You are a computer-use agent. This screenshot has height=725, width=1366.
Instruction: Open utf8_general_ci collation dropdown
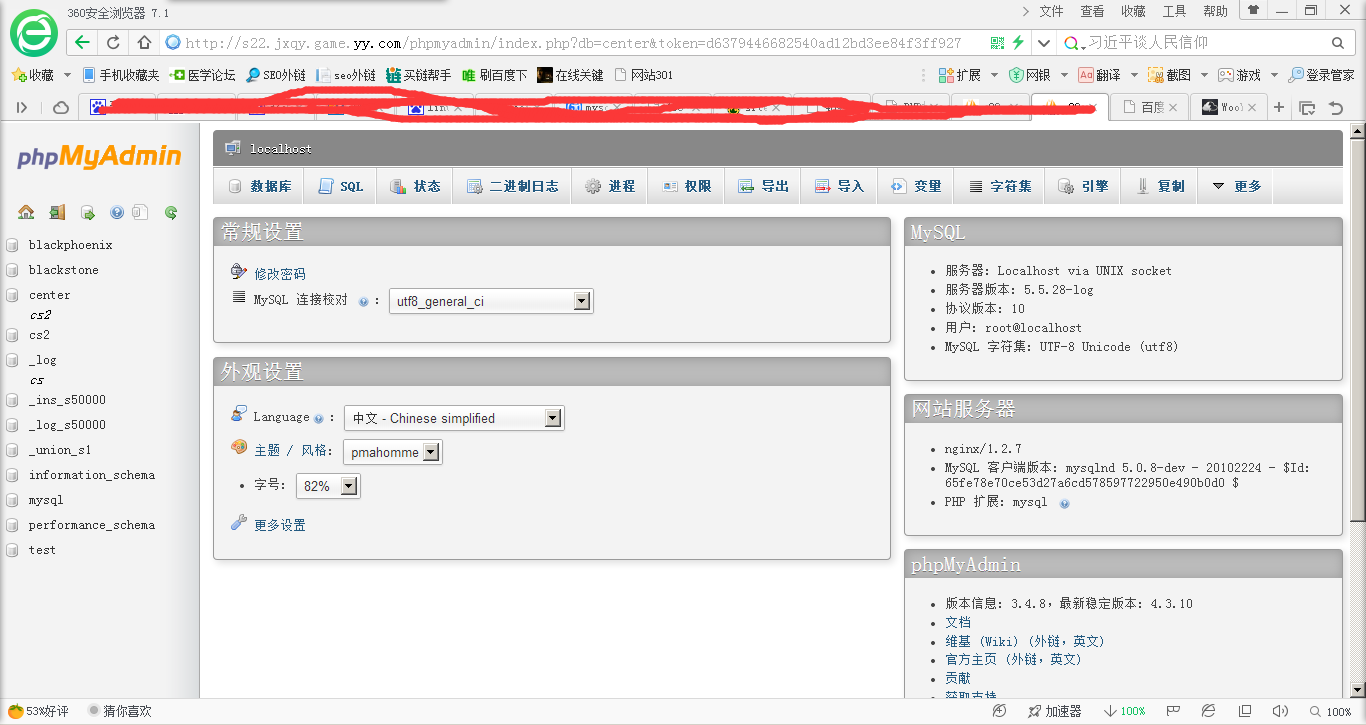click(490, 301)
